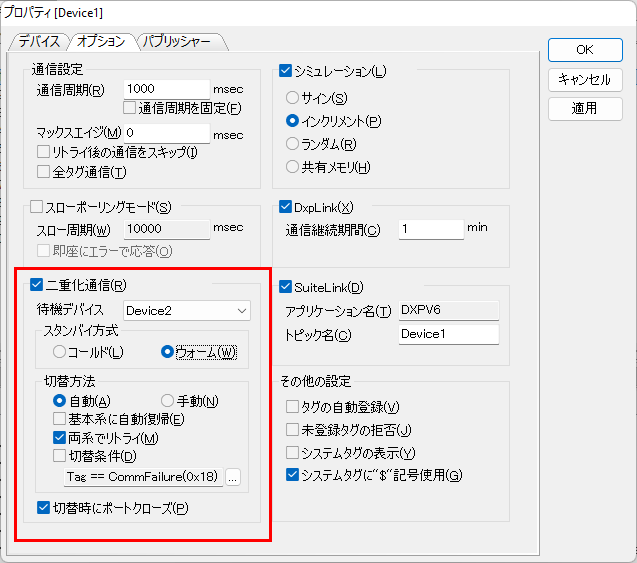Switch to the デバイス tab

(39, 42)
